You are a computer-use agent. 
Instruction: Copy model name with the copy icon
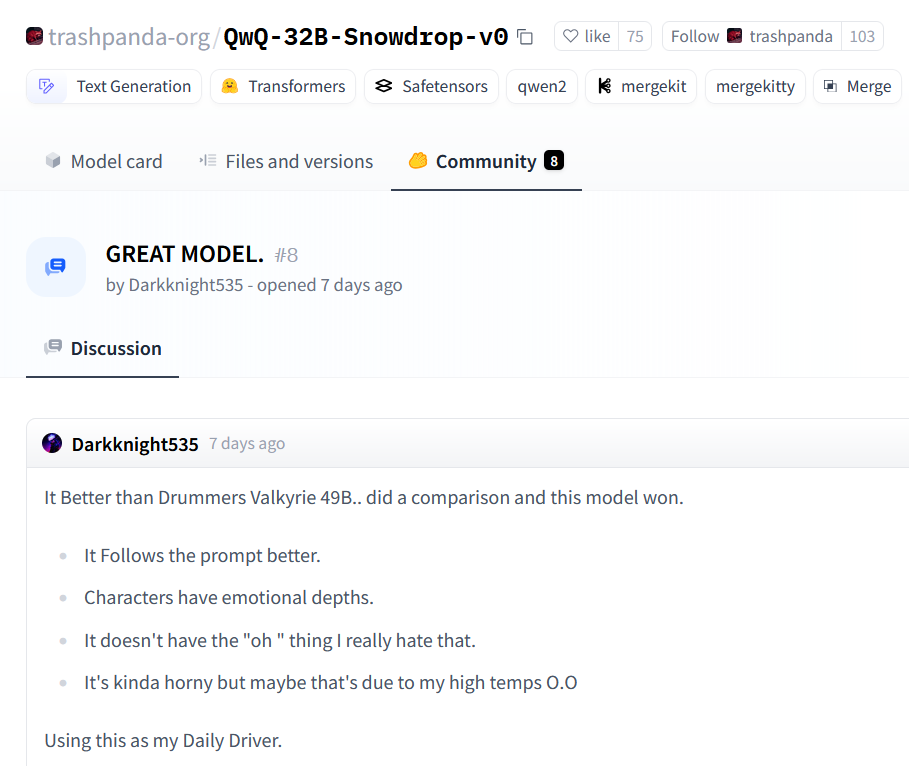[x=525, y=37]
